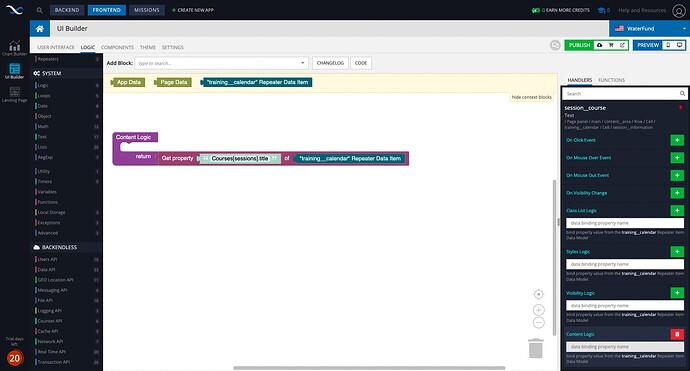Click the Backendless logo icon
This screenshot has height=371, width=690.
coord(15,10)
